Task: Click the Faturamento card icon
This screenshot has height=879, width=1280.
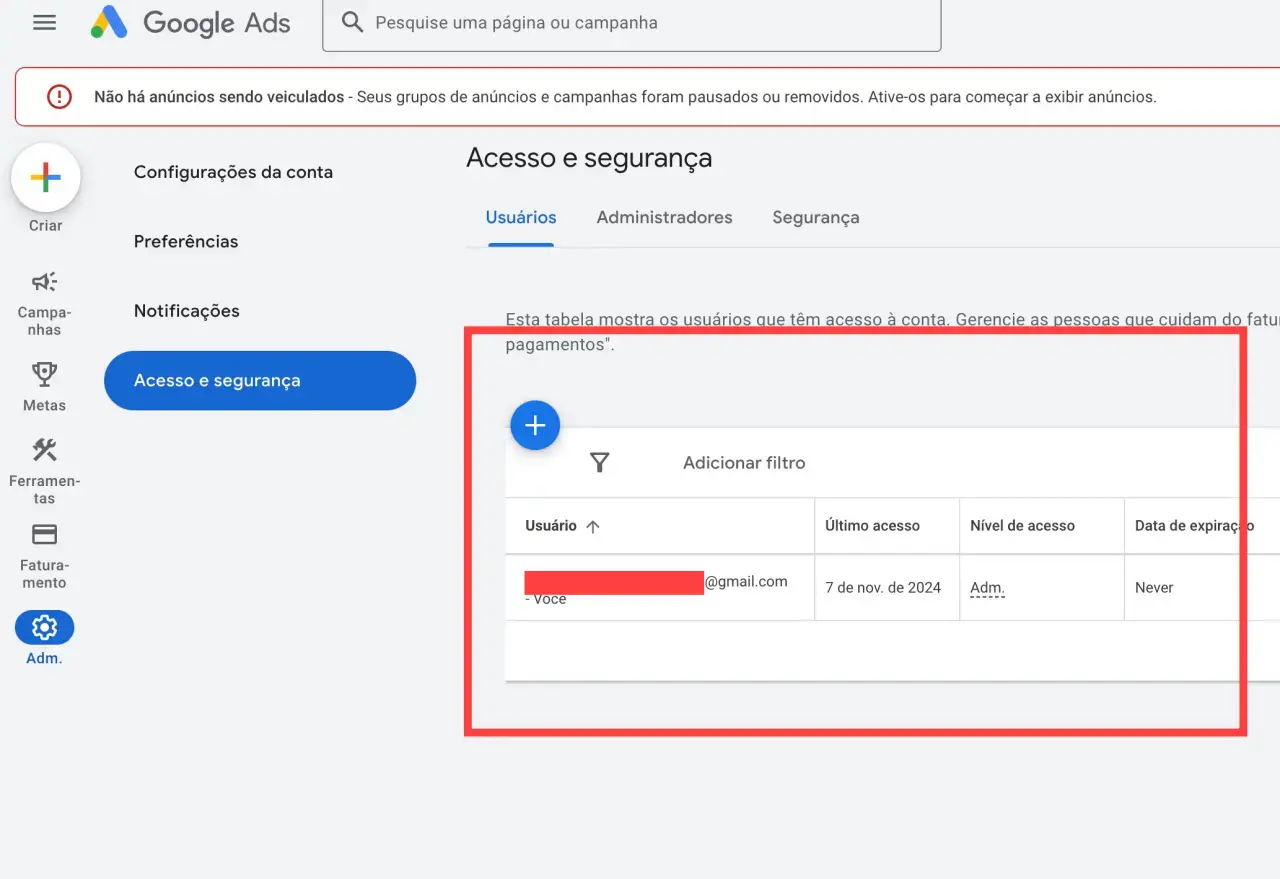Action: [44, 534]
